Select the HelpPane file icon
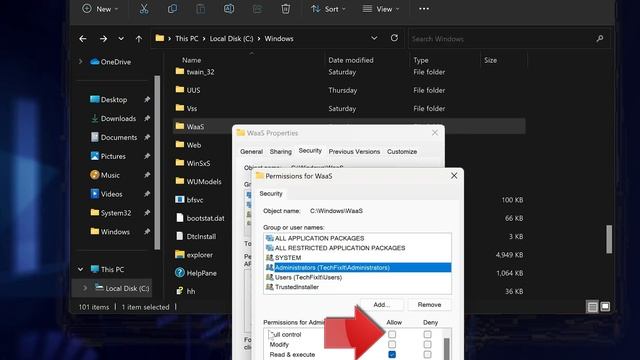Viewport: 640px width, 360px height. pos(180,273)
